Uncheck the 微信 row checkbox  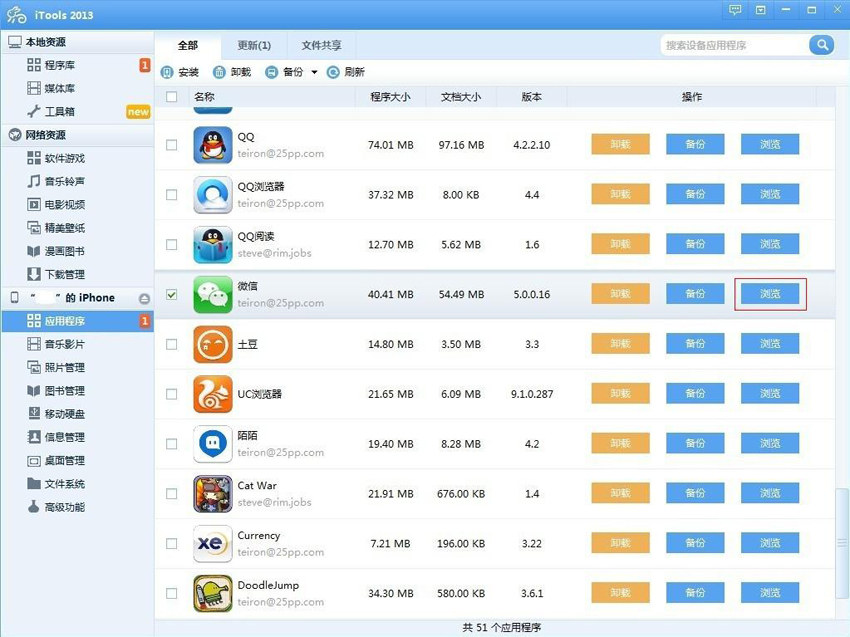(172, 295)
